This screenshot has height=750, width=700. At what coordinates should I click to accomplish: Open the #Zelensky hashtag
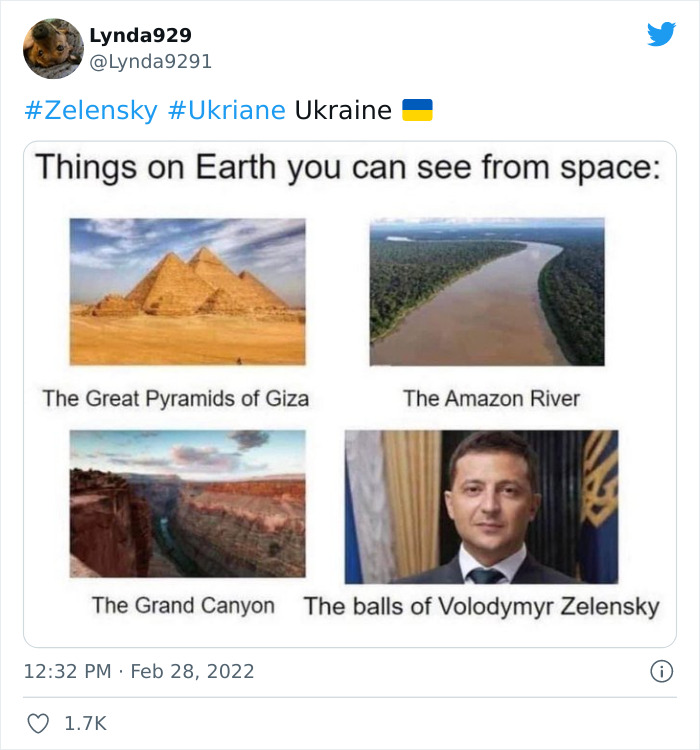(90, 110)
